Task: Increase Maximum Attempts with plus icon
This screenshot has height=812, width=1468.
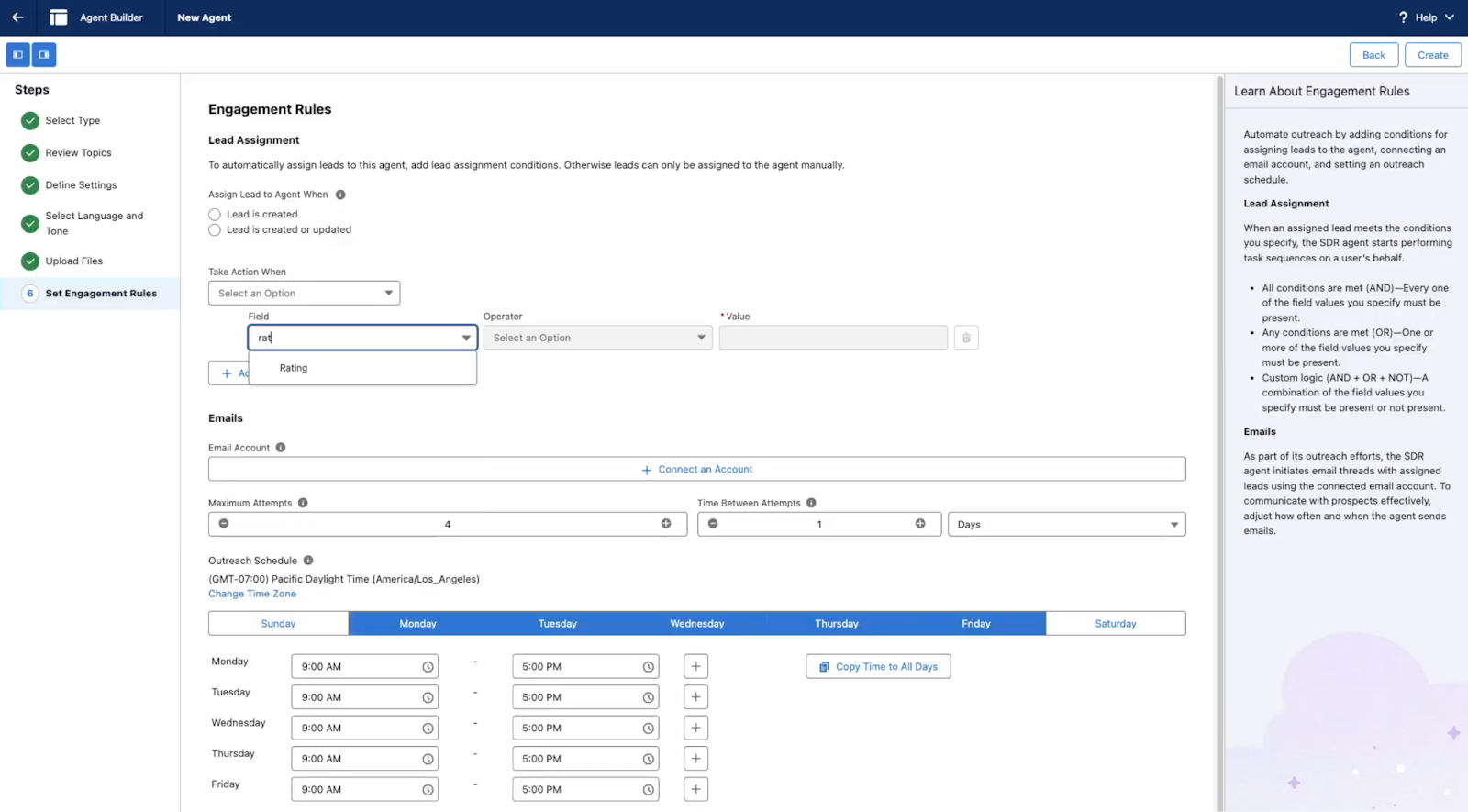Action: [666, 524]
